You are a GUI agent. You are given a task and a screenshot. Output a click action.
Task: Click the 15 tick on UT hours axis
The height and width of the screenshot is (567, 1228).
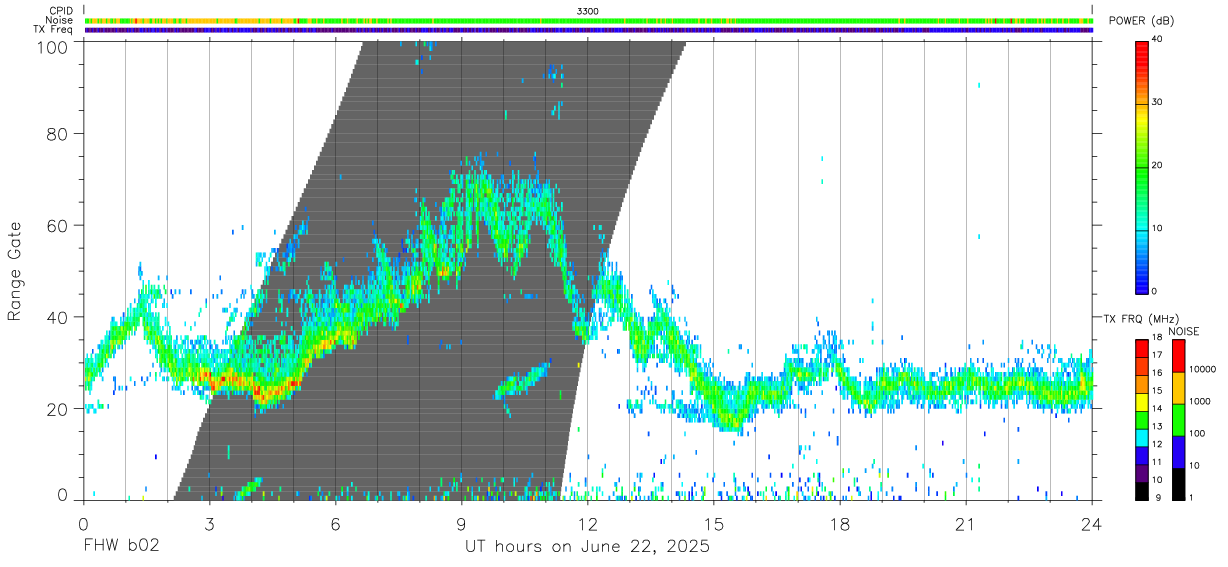(713, 523)
